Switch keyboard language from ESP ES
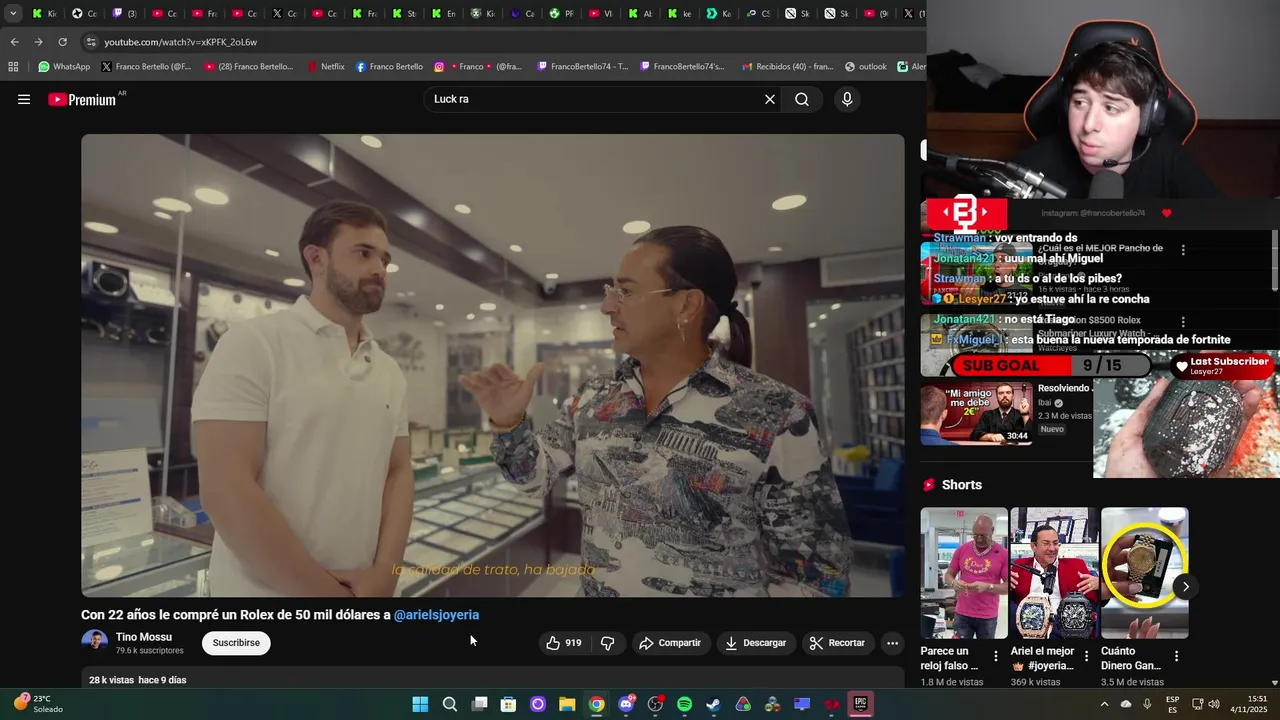The image size is (1280, 720). click(x=1172, y=704)
